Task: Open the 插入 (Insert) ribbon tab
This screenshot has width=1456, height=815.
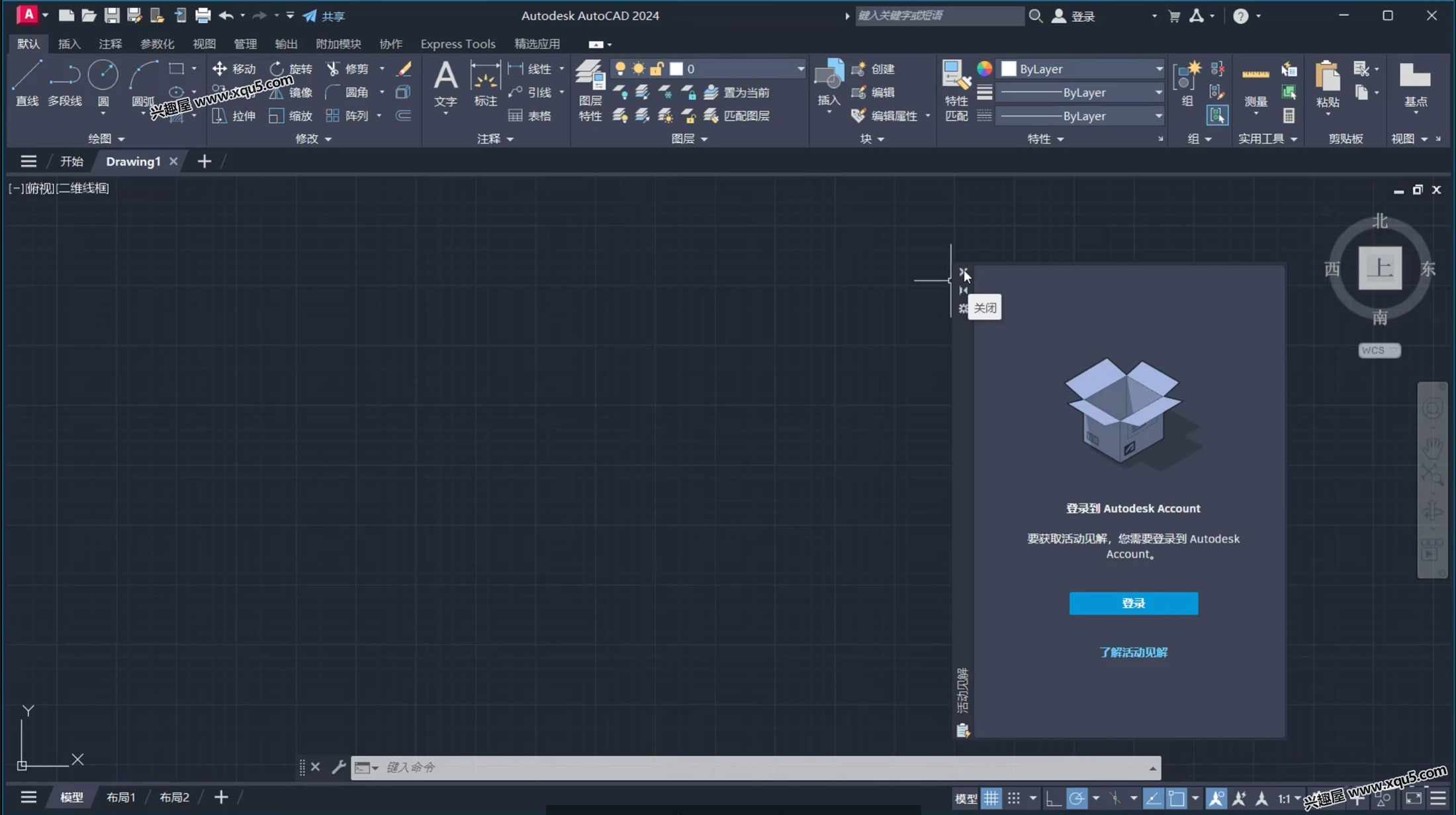Action: (x=69, y=44)
